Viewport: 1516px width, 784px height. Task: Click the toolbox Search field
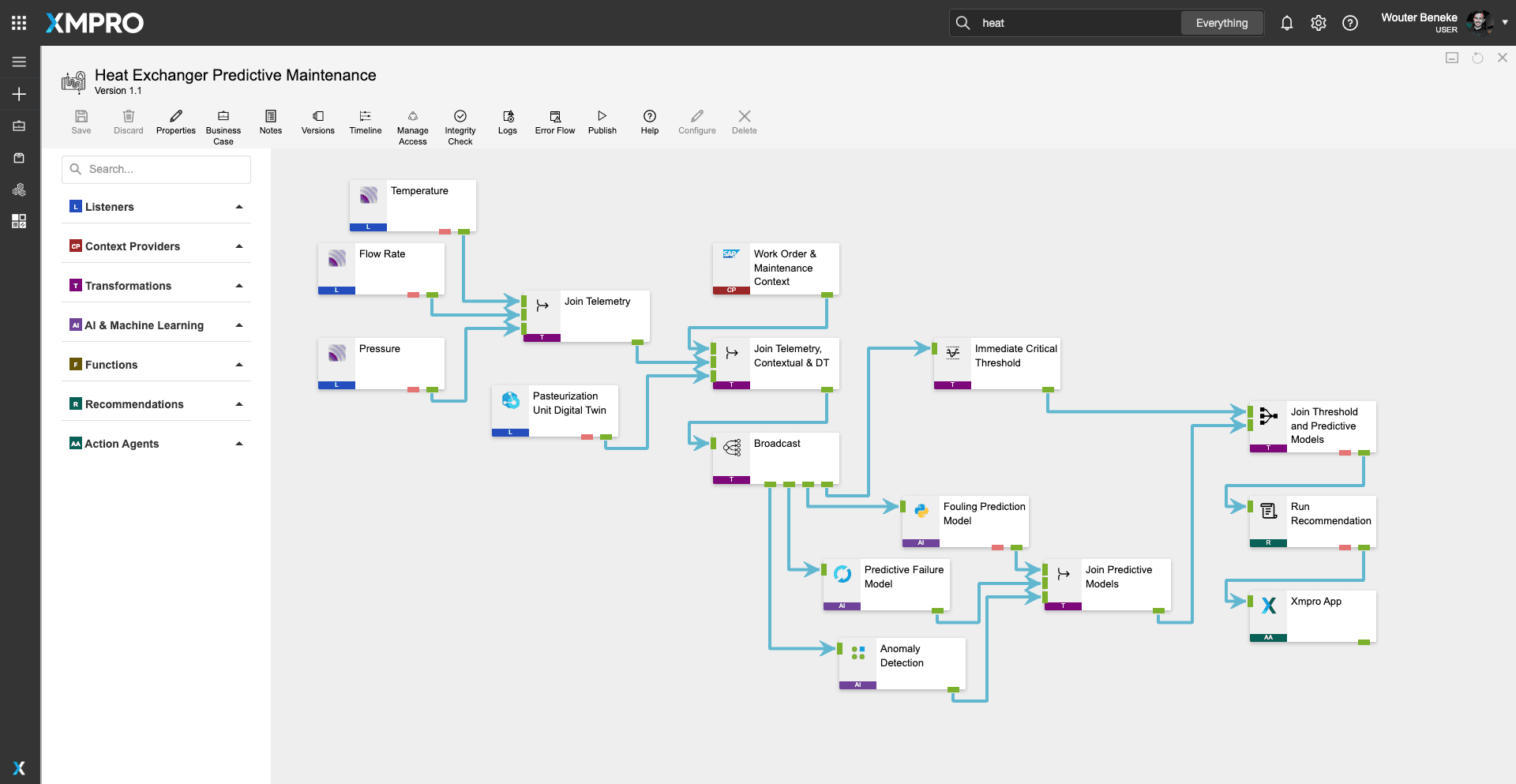coord(156,169)
